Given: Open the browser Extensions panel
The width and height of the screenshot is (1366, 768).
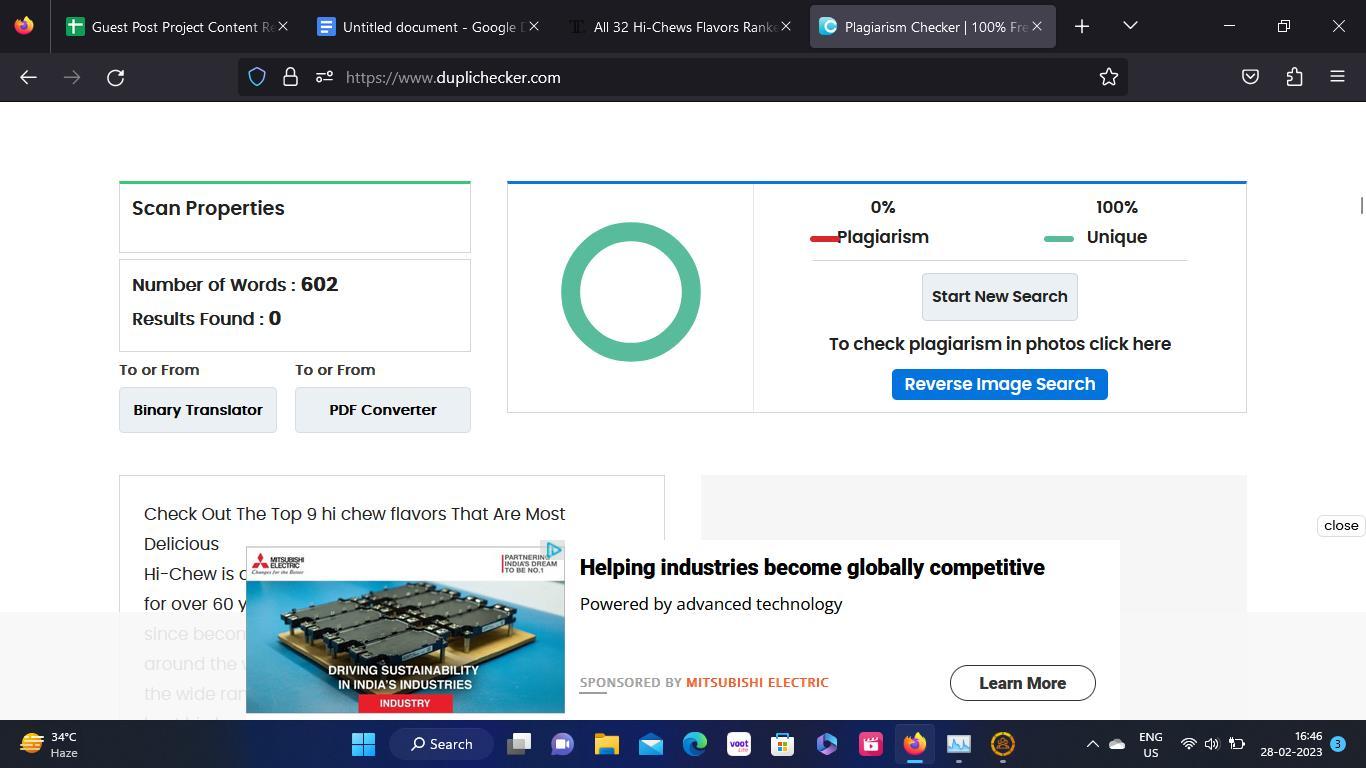Looking at the screenshot, I should 1294,77.
